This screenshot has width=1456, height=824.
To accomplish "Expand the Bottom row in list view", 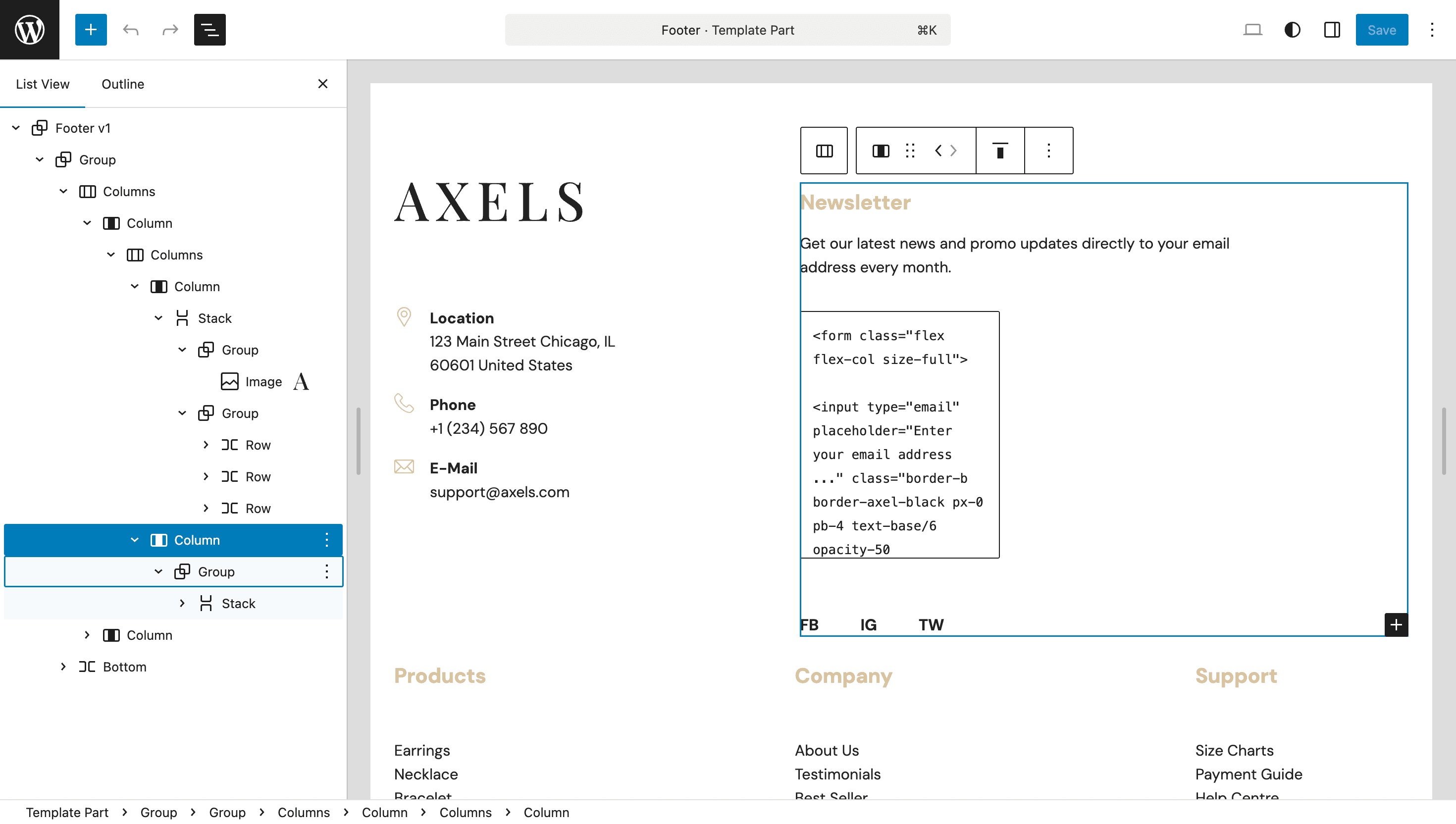I will pyautogui.click(x=63, y=667).
